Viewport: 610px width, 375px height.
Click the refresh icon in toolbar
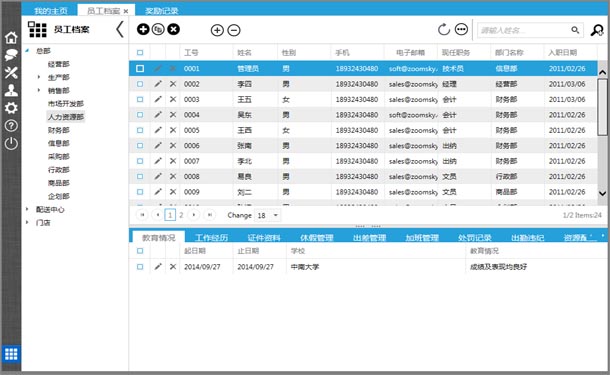(443, 29)
